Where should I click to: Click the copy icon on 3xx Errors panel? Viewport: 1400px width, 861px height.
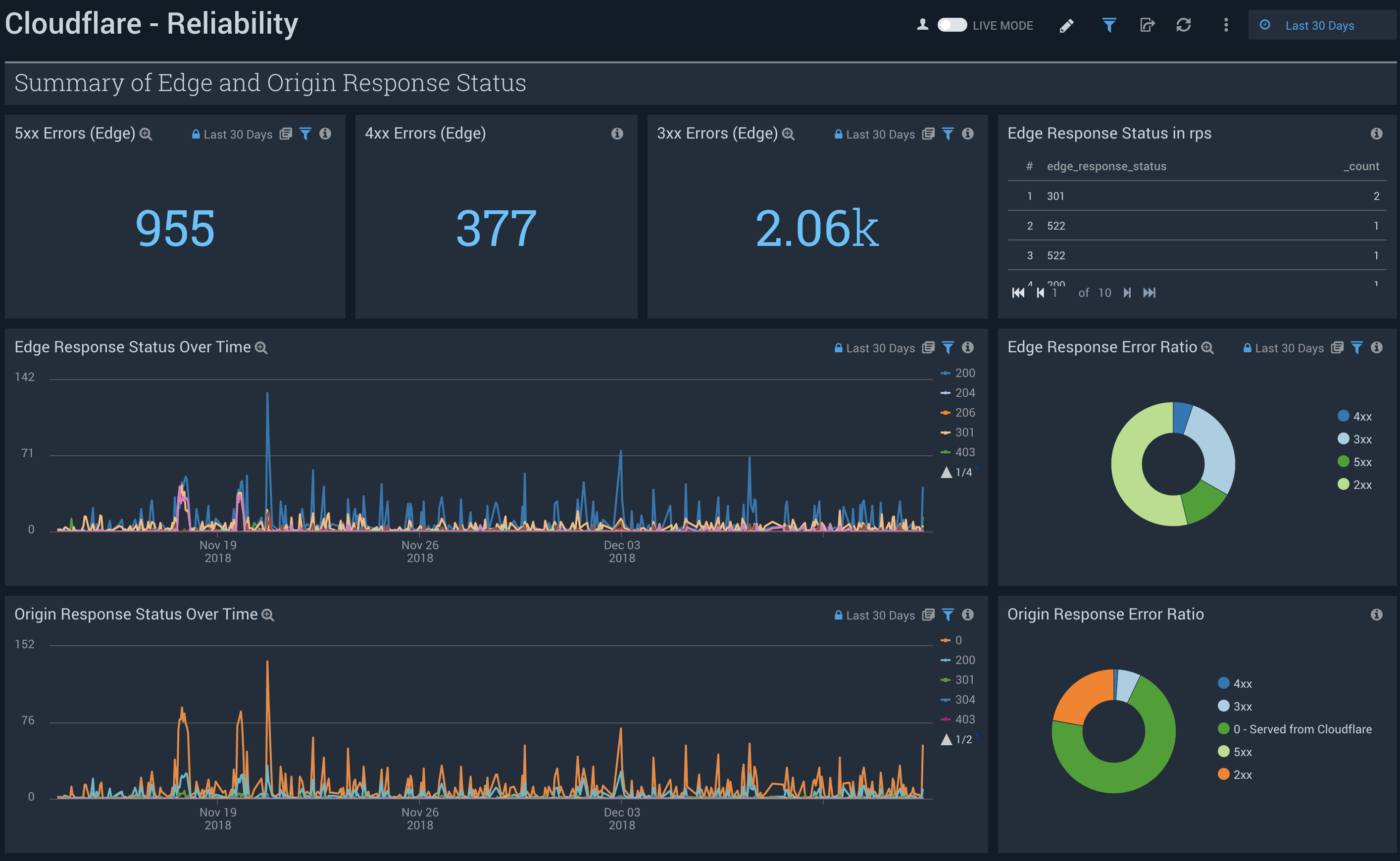click(x=928, y=134)
